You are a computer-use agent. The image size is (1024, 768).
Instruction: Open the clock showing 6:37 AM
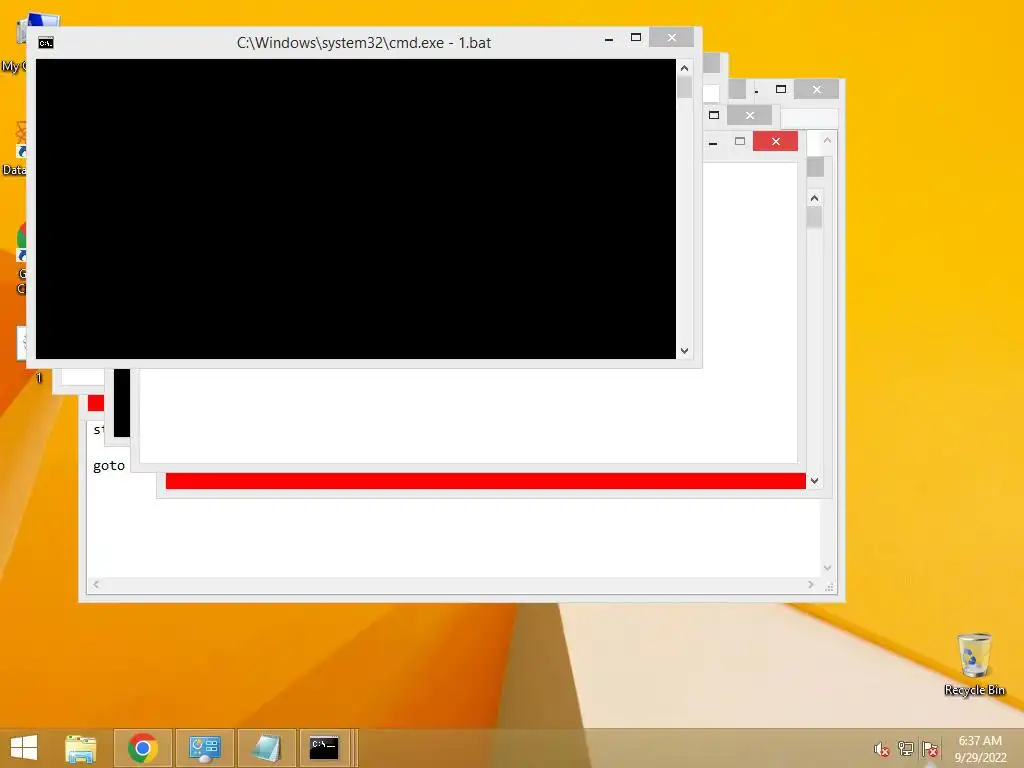pos(980,749)
